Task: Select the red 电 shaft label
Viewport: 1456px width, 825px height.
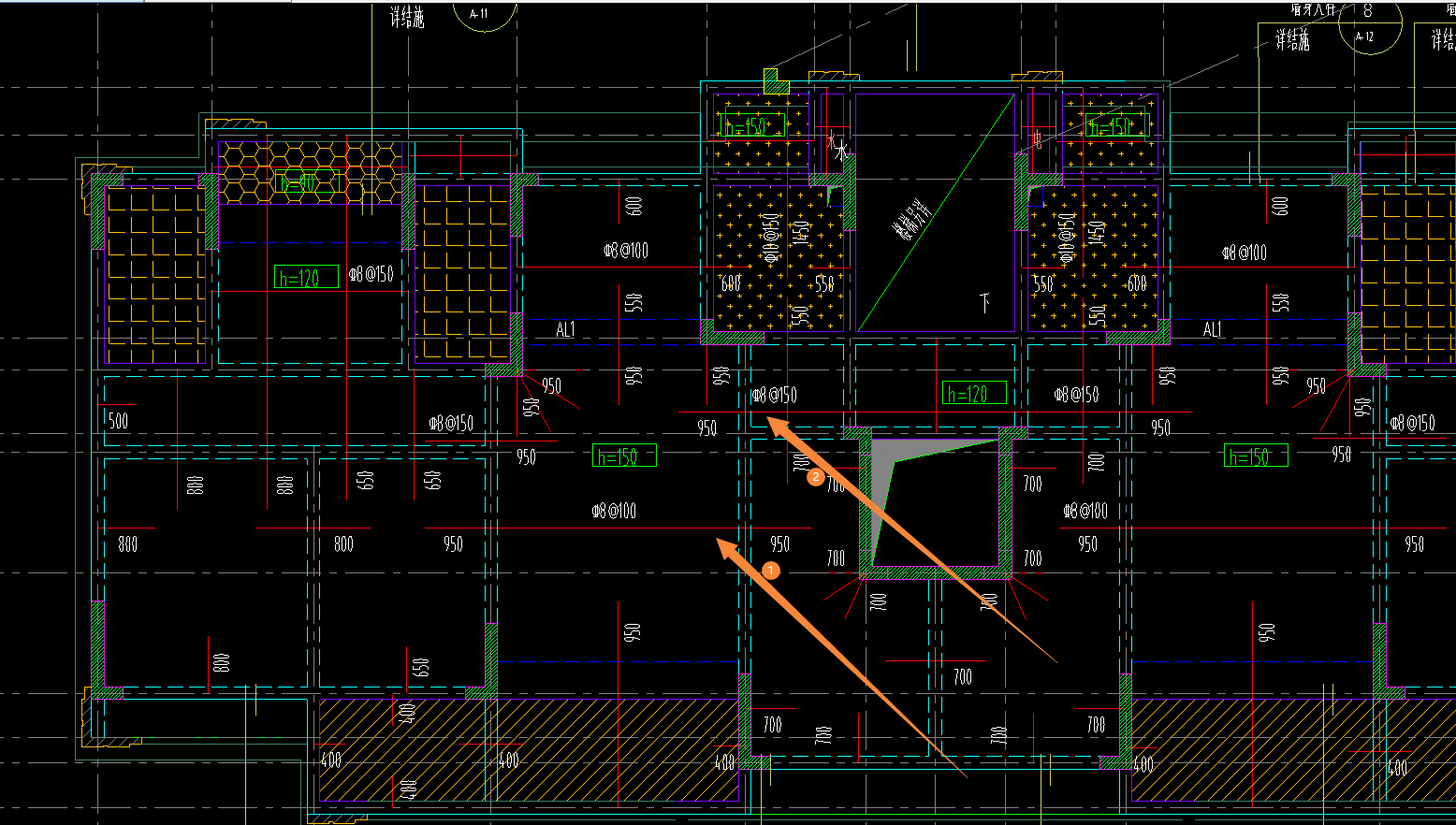Action: pyautogui.click(x=1037, y=141)
